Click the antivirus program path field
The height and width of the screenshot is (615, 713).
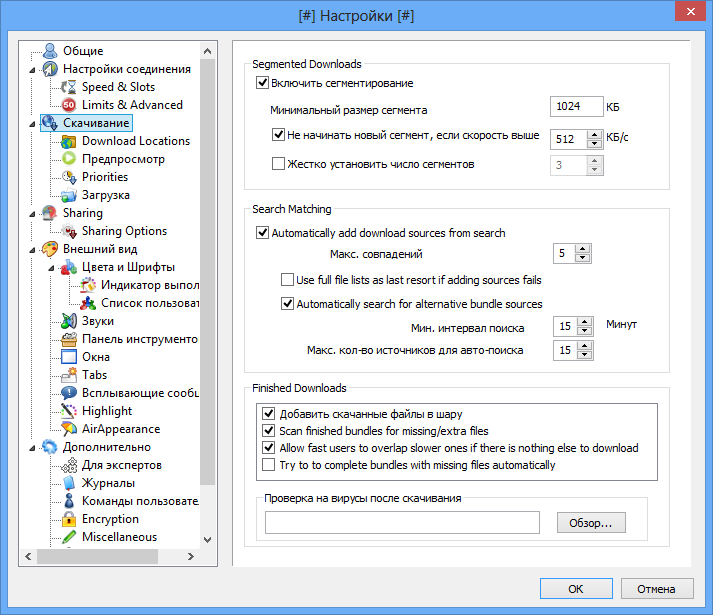[x=402, y=522]
